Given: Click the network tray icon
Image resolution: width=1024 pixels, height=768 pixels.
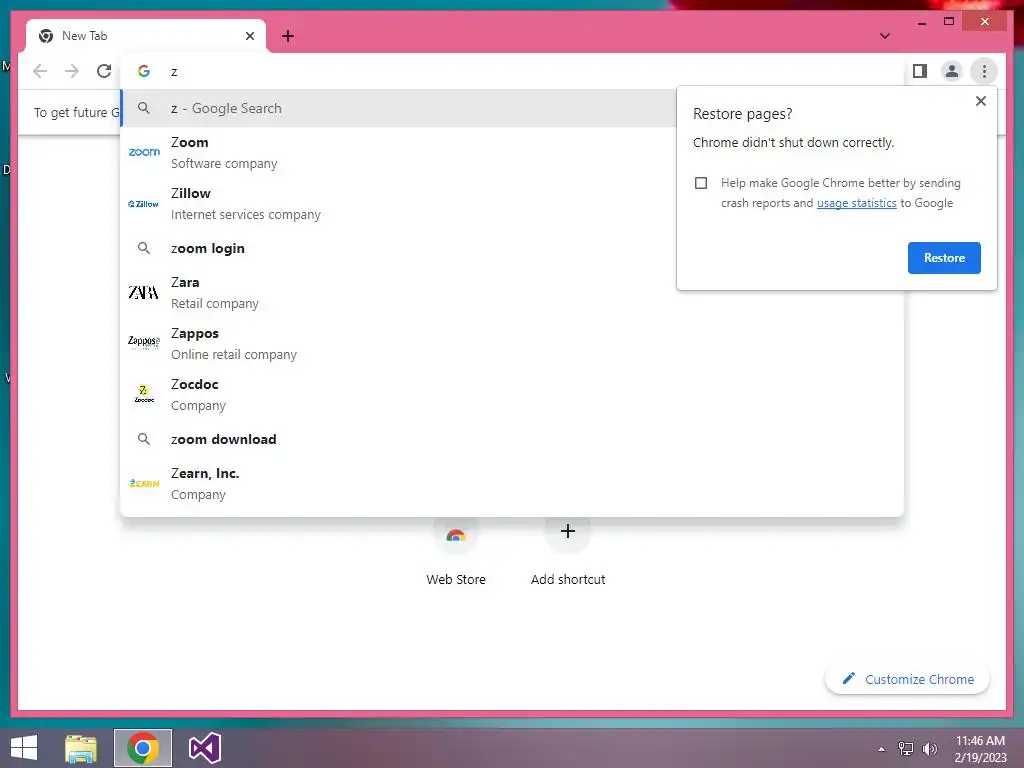Looking at the screenshot, I should (905, 748).
